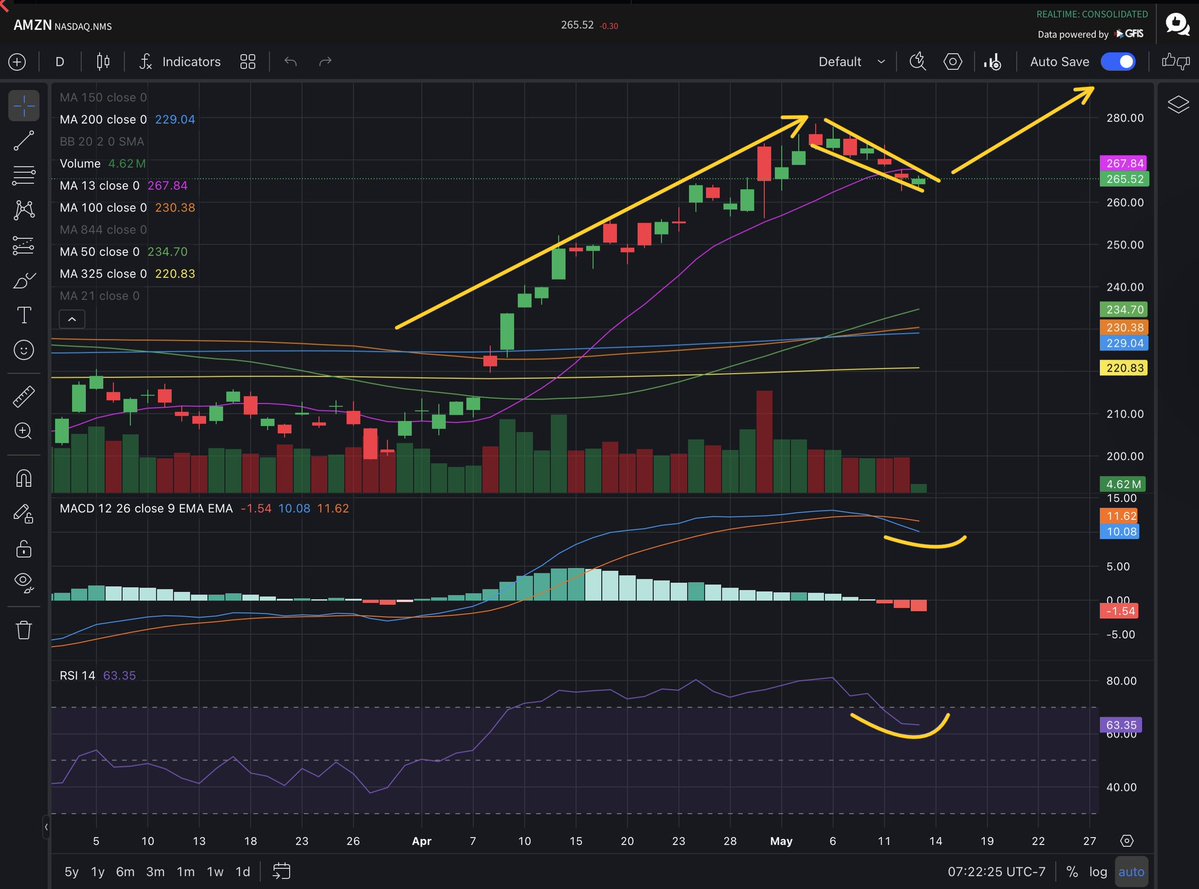
Task: Click the 265.52 current price label
Action: click(x=1124, y=180)
